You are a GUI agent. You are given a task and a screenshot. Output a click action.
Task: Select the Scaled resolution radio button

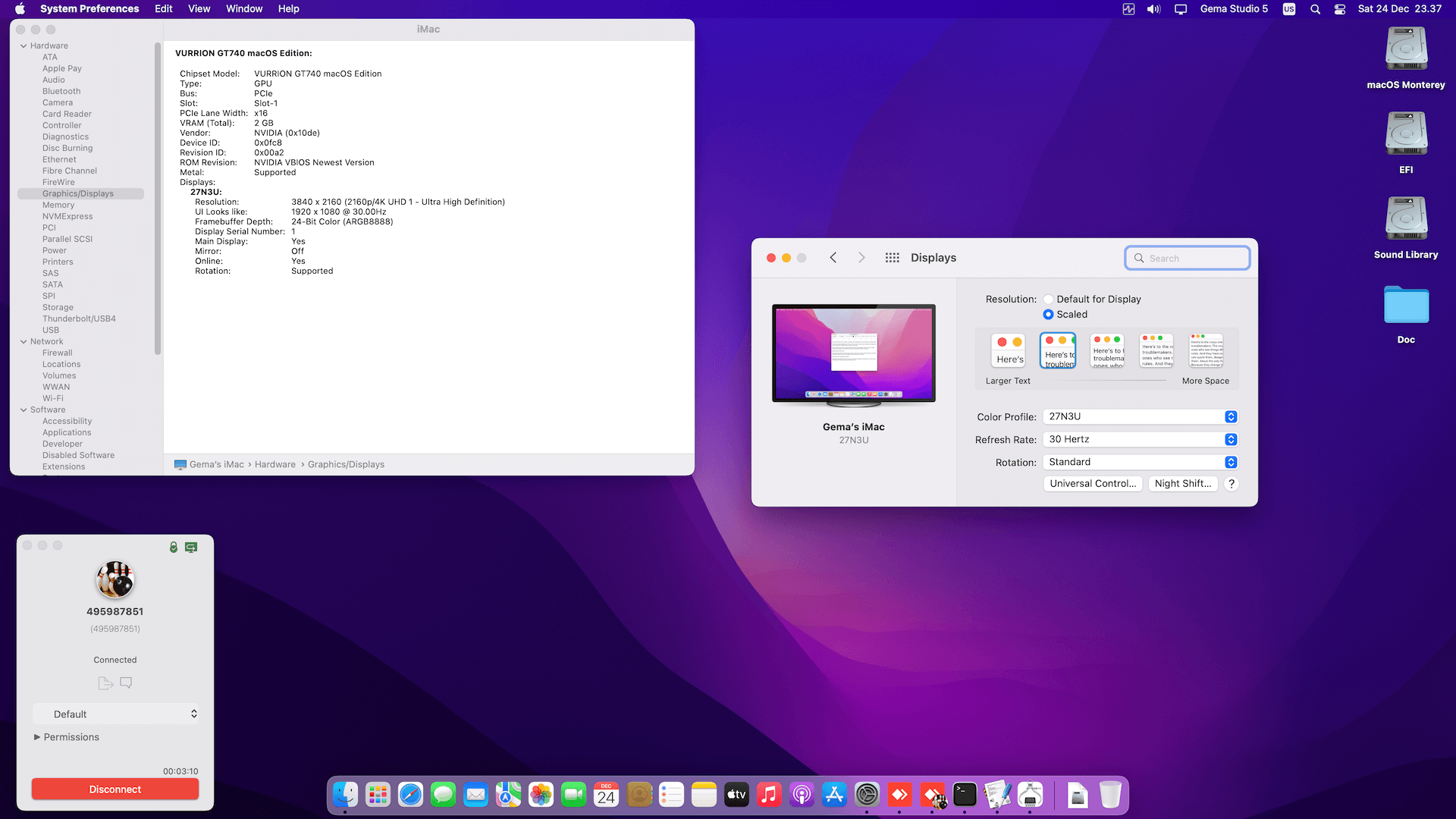1048,315
